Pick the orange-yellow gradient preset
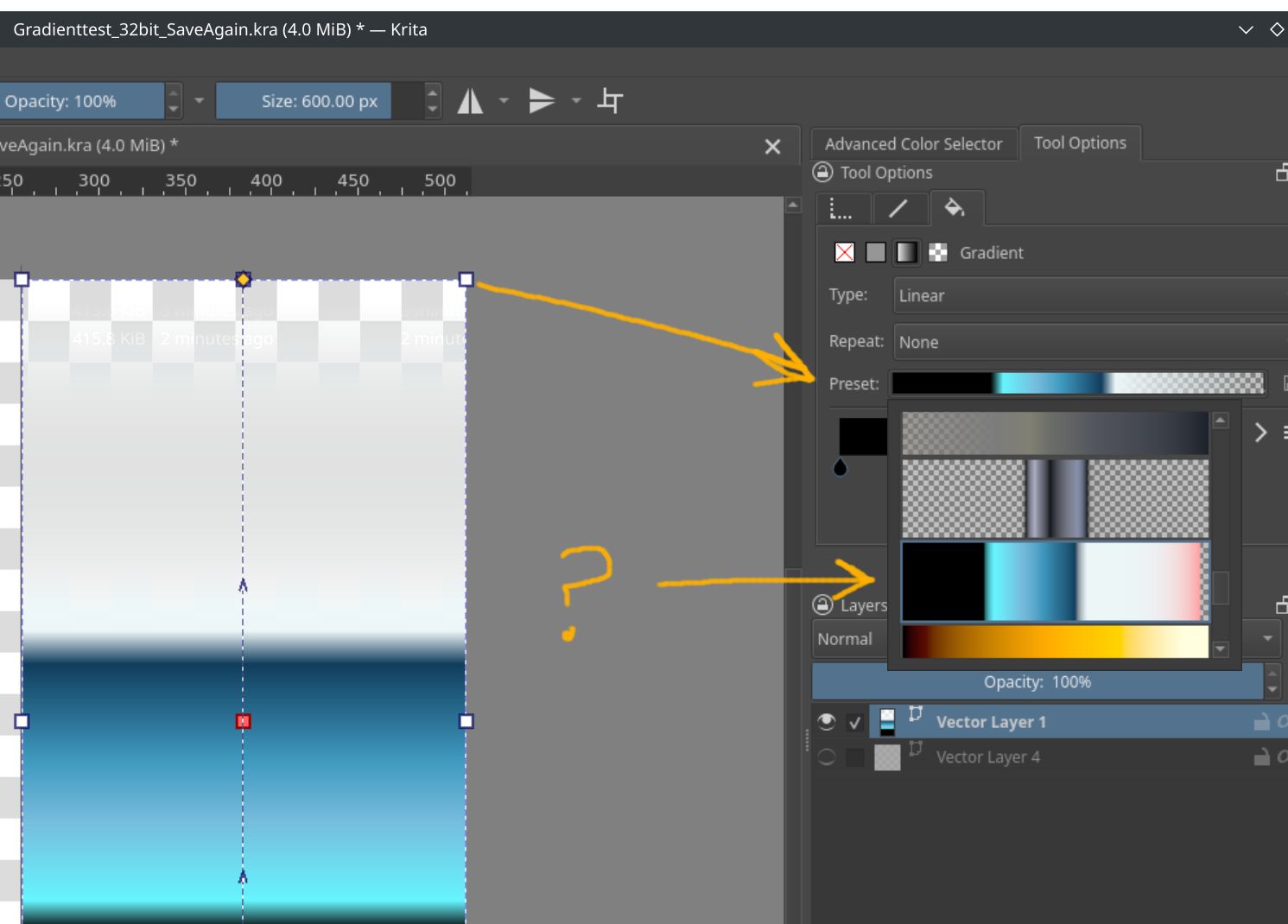1288x924 pixels. [1054, 642]
